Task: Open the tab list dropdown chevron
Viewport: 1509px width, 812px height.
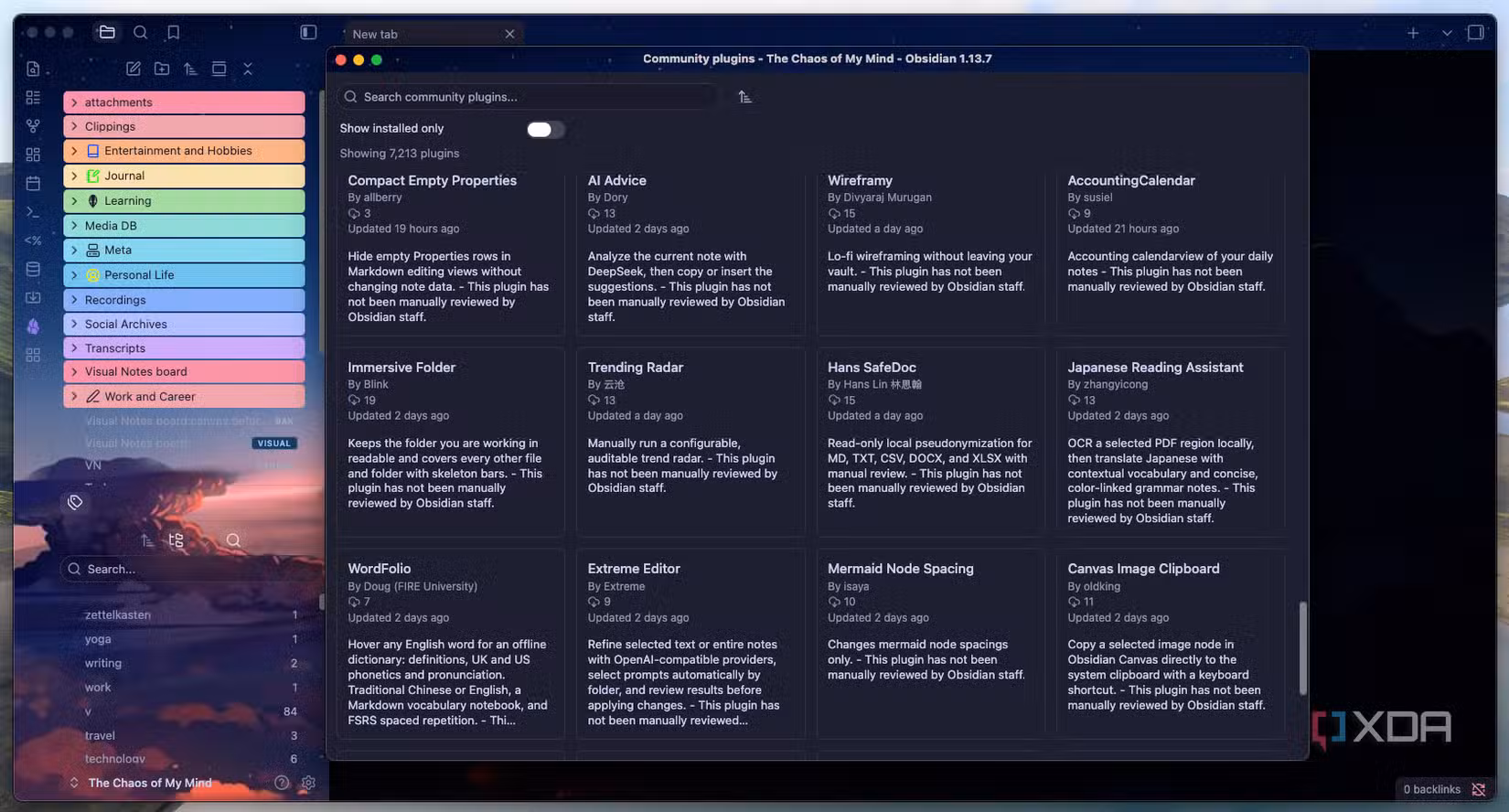Action: 1447,33
